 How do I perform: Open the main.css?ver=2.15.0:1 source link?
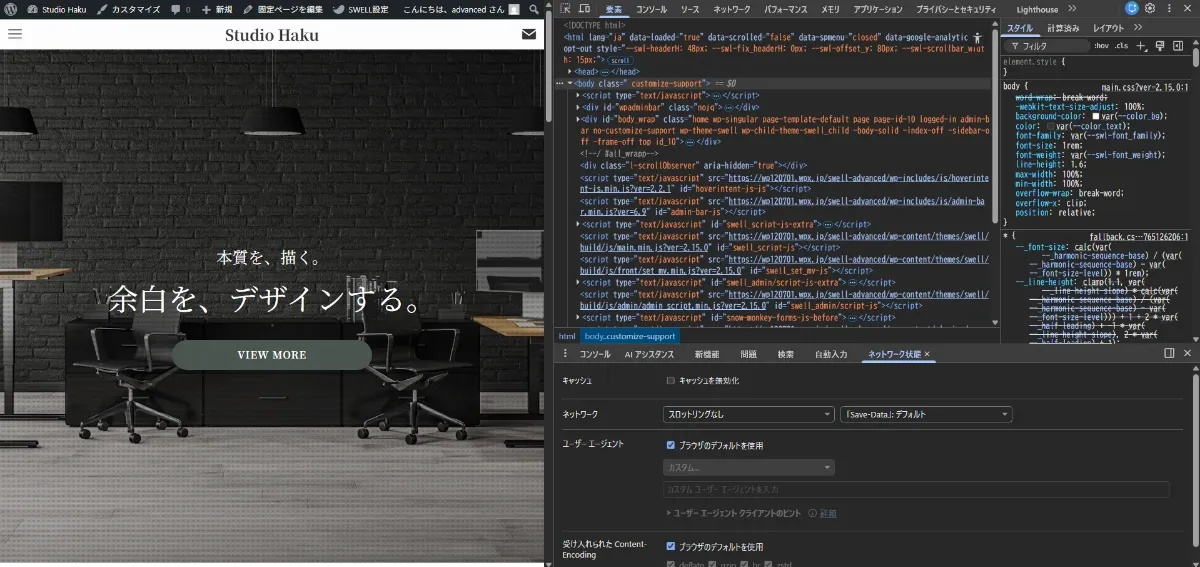pyautogui.click(x=1145, y=87)
